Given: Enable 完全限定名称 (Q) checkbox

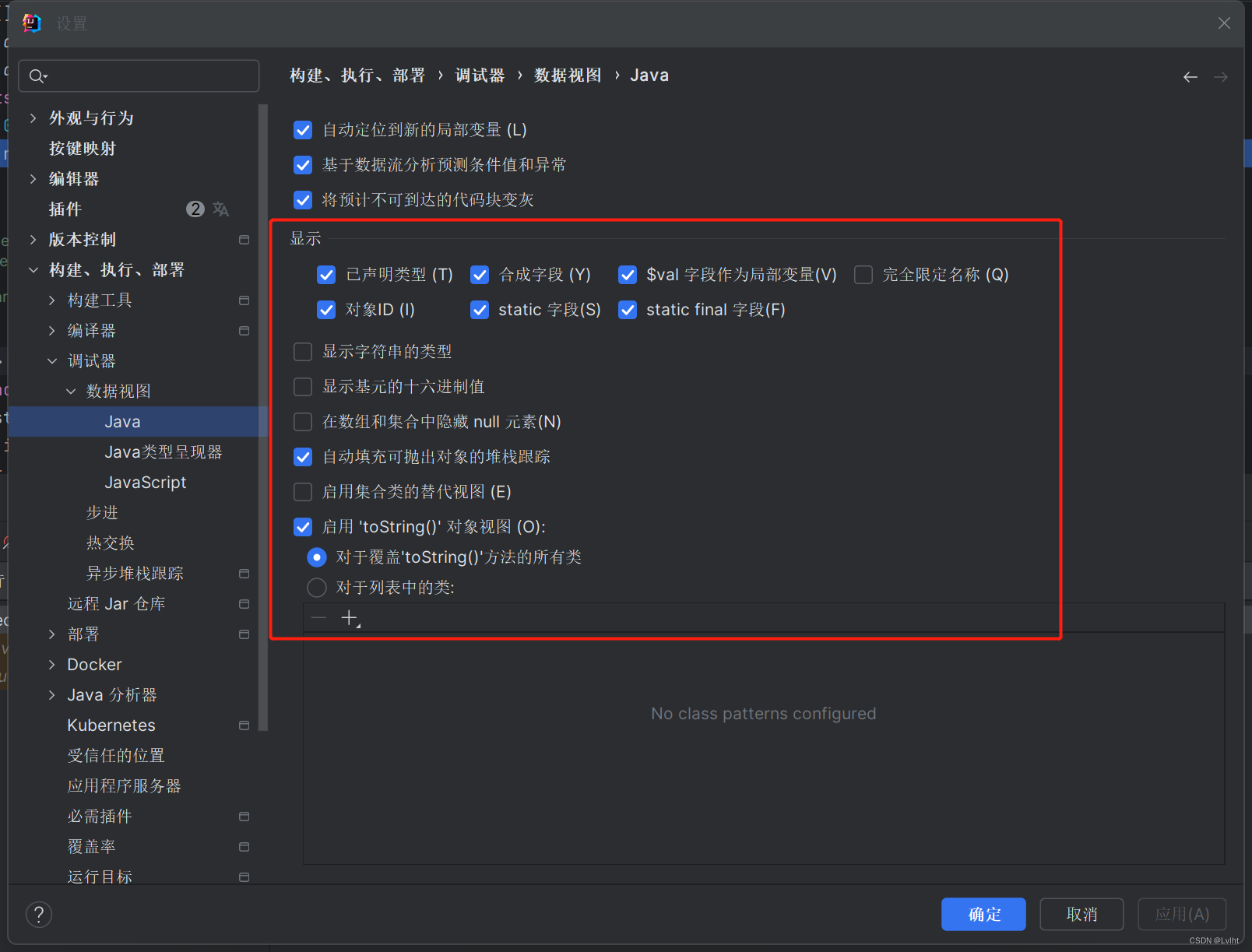Looking at the screenshot, I should click(863, 275).
